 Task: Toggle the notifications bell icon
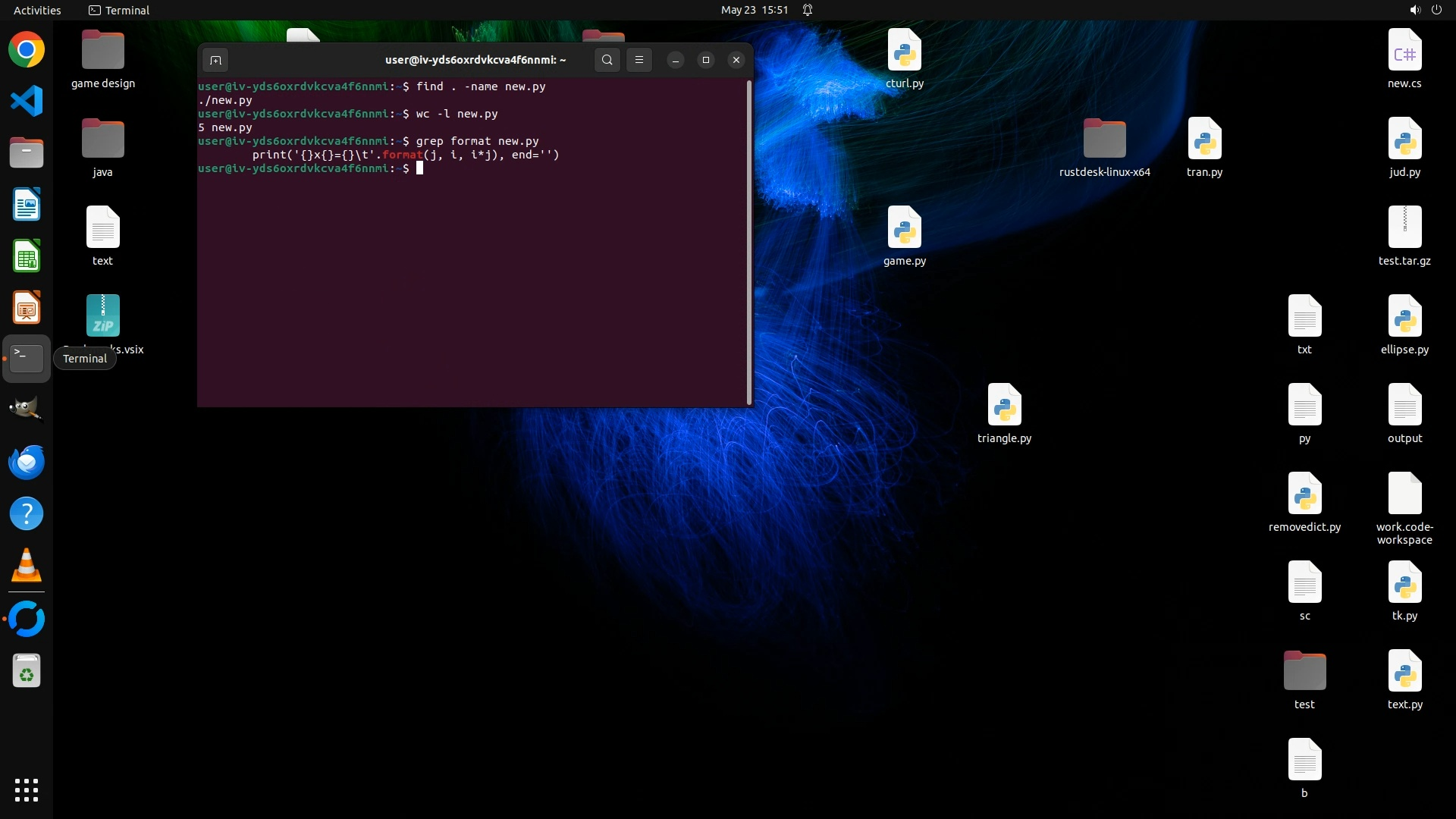point(808,10)
